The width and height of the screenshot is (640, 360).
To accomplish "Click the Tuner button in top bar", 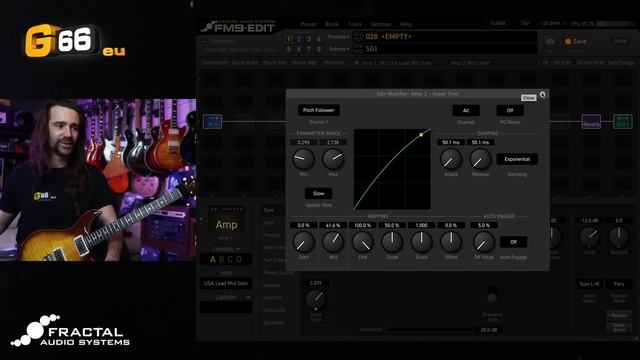I will [x=498, y=24].
